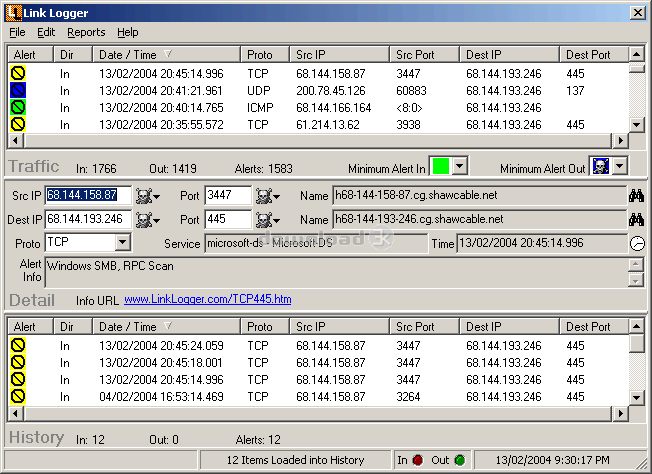Click the binoculars icon beside destination Name field
Screen dimensions: 652x474
click(x=636, y=220)
